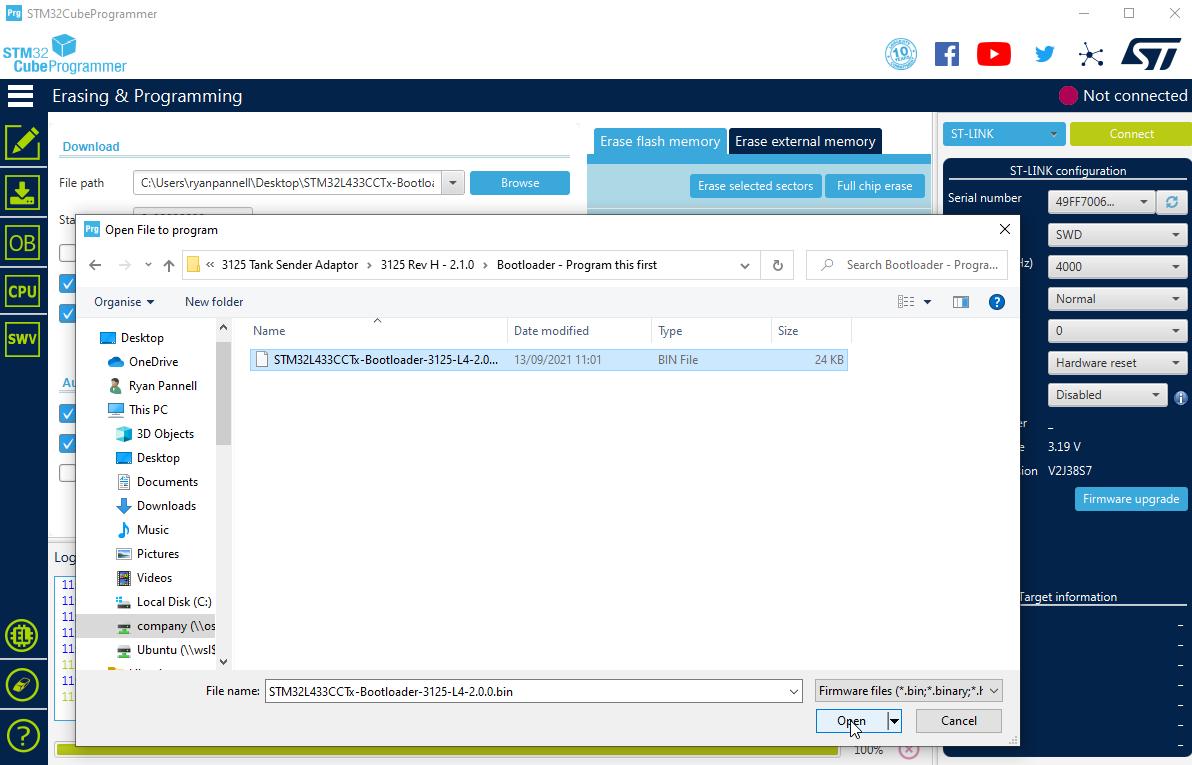Open the YouTube icon link

click(994, 54)
